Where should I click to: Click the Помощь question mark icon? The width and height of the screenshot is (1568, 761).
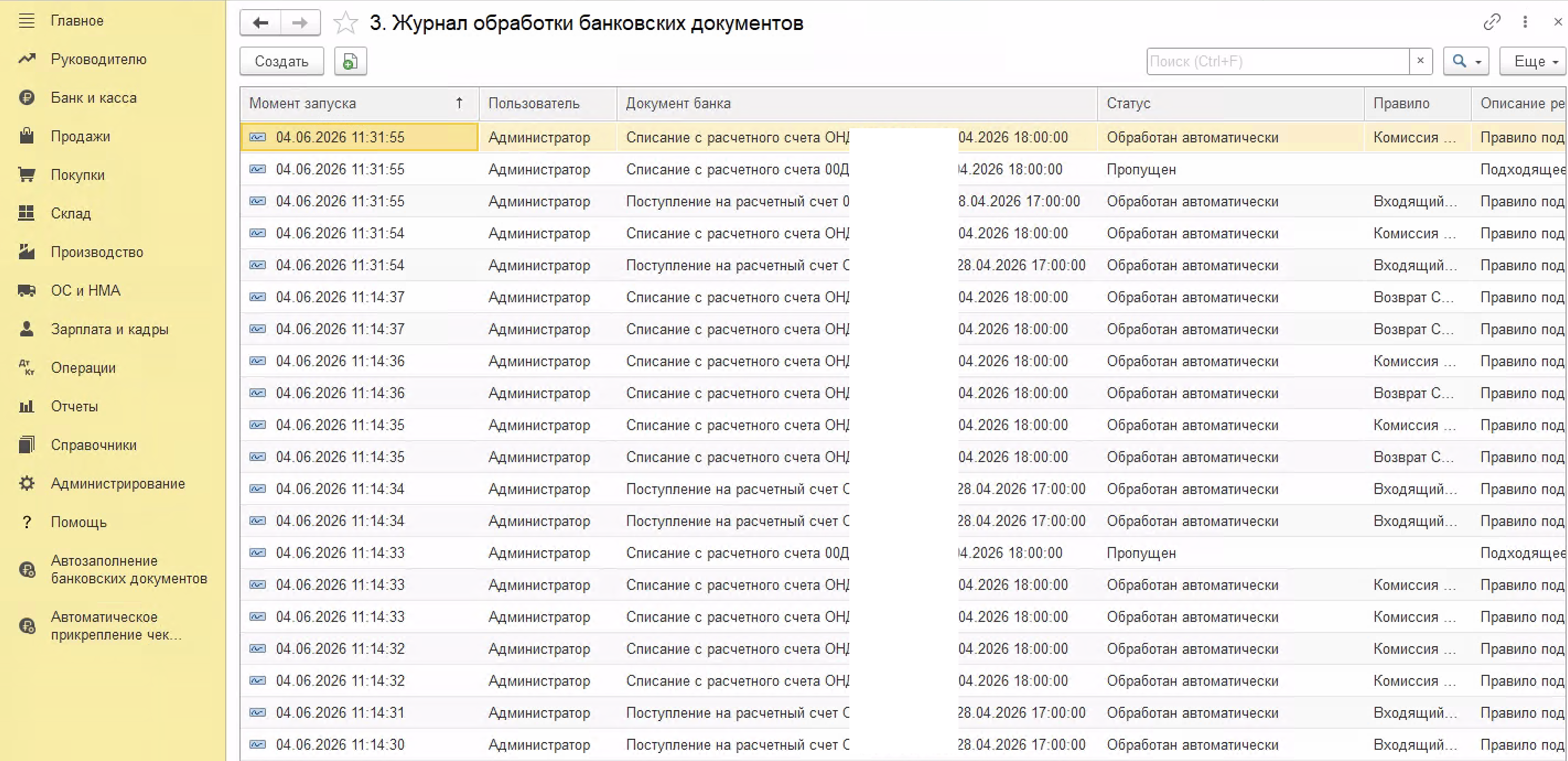(26, 522)
